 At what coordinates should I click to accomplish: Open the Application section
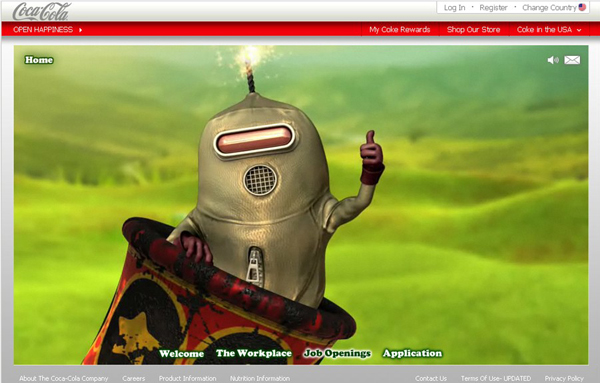coord(412,354)
